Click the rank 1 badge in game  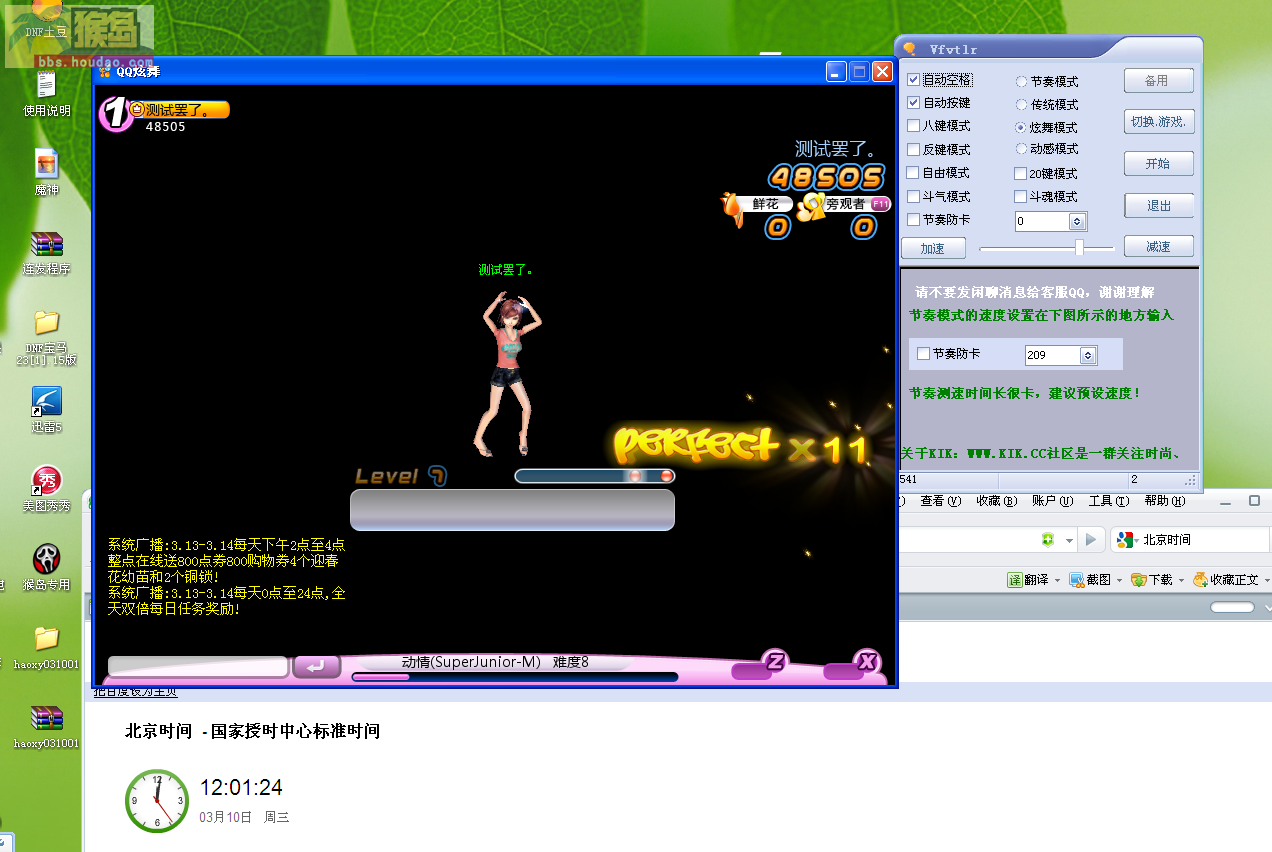coord(116,113)
